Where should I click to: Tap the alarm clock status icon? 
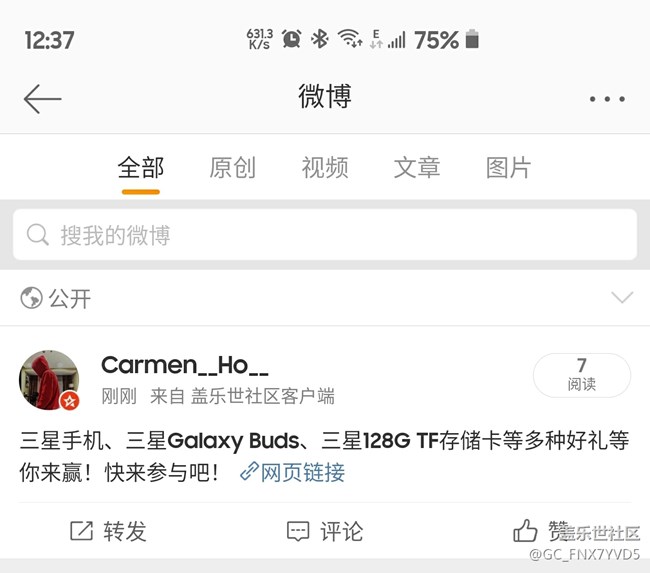coord(292,39)
